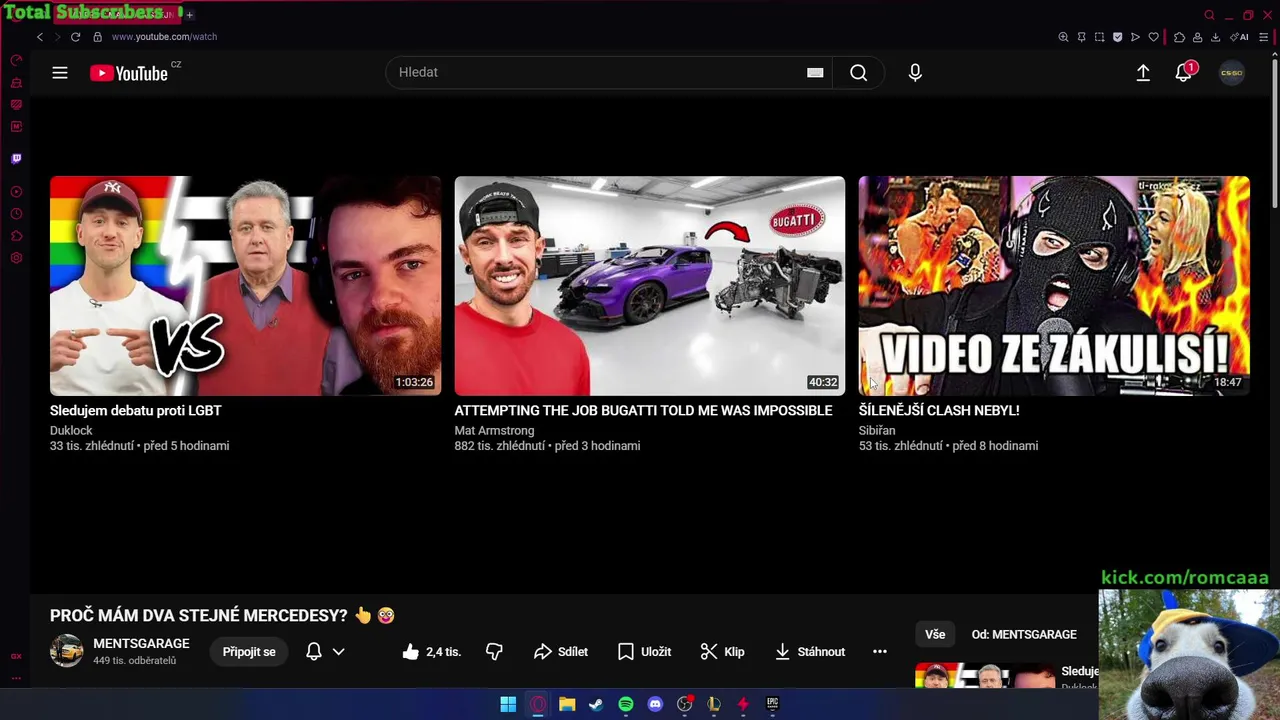Open the browser downloads icon

(1215, 37)
